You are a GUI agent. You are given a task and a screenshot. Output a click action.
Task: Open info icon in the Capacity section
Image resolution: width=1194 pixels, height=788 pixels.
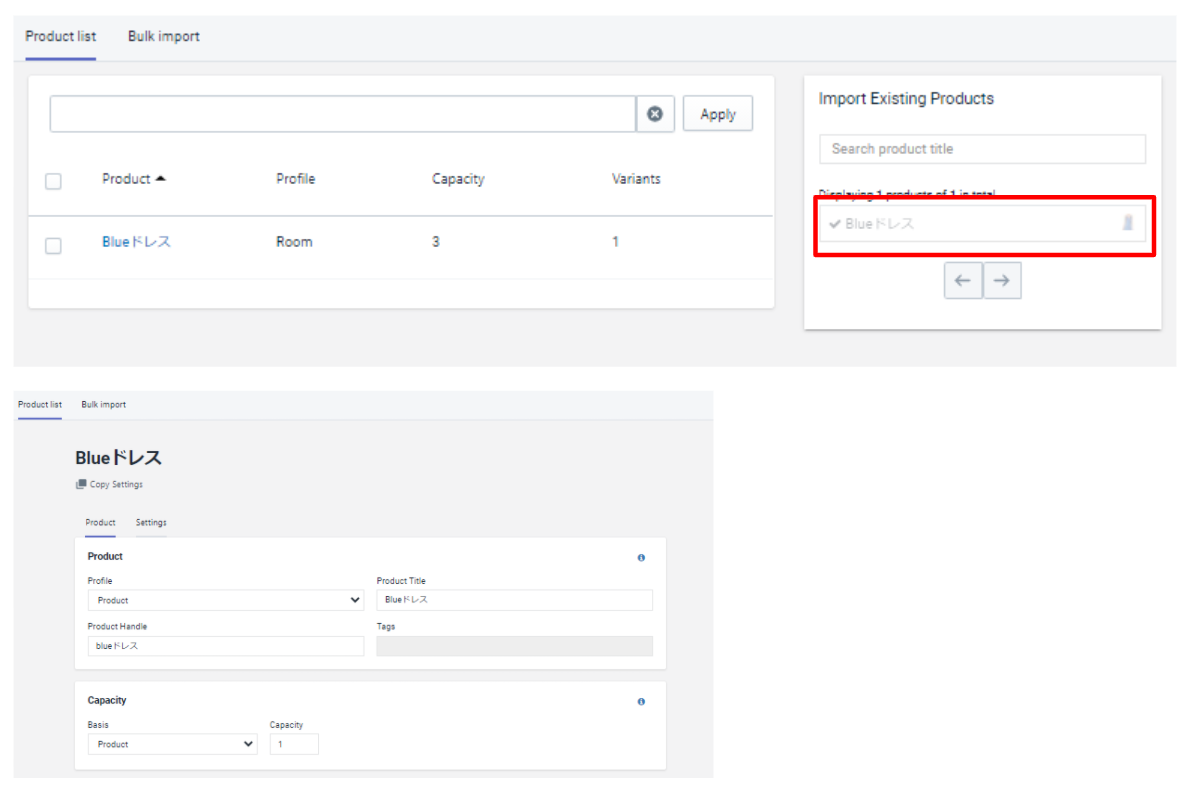coord(641,702)
